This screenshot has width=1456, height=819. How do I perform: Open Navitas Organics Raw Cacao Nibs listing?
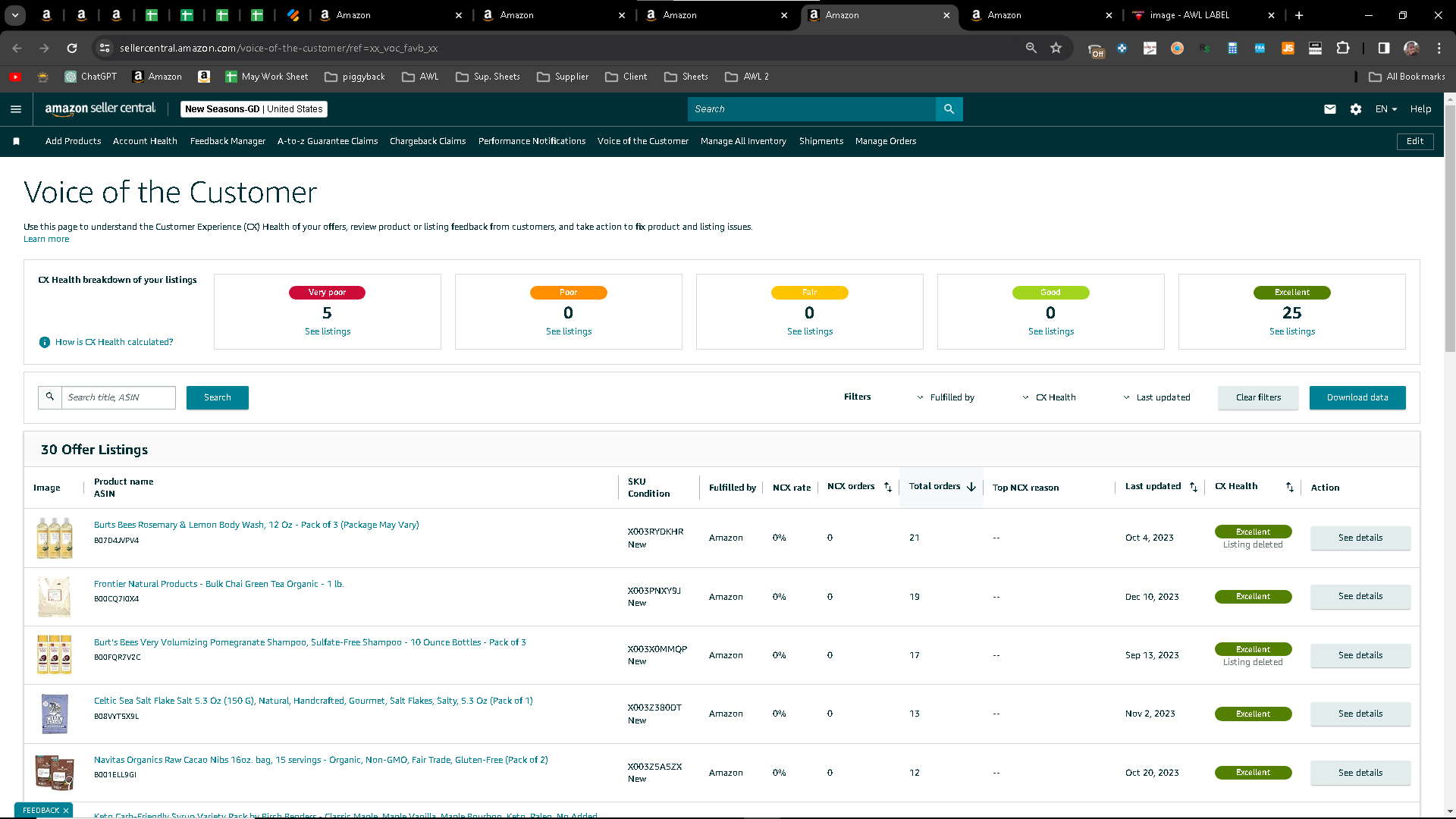tap(321, 760)
